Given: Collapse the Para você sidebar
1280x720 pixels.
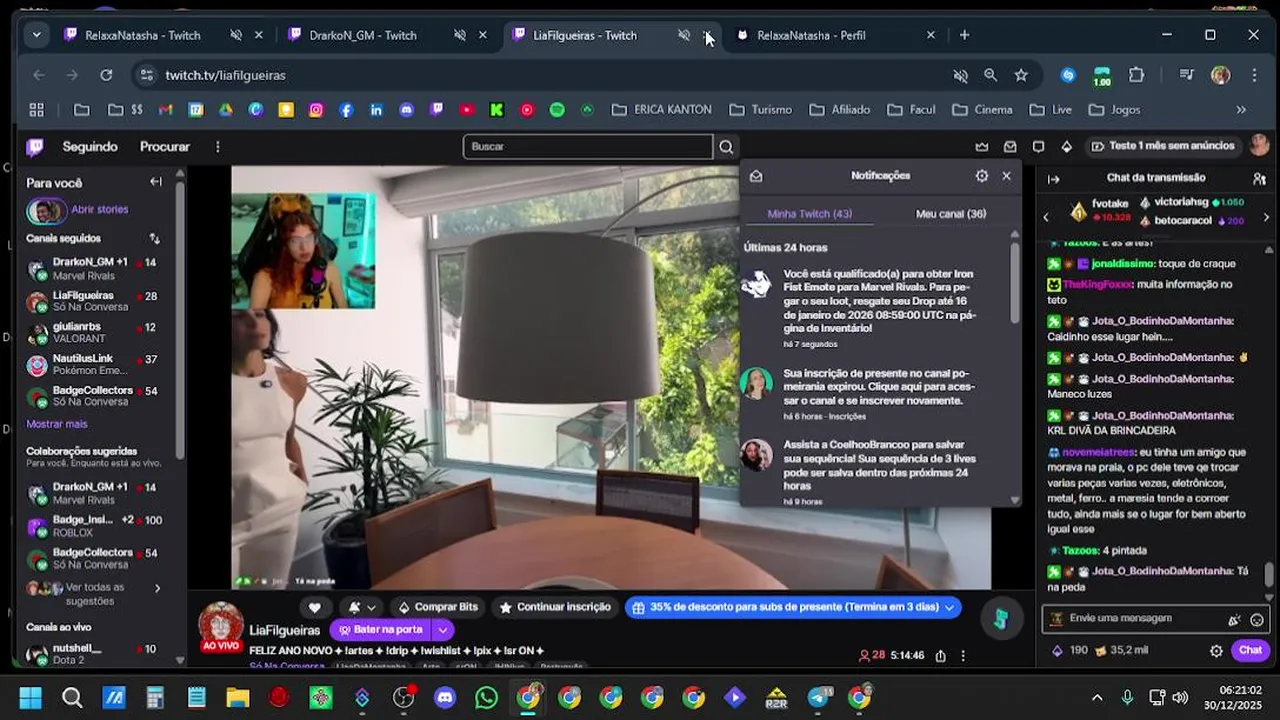Looking at the screenshot, I should tap(156, 182).
